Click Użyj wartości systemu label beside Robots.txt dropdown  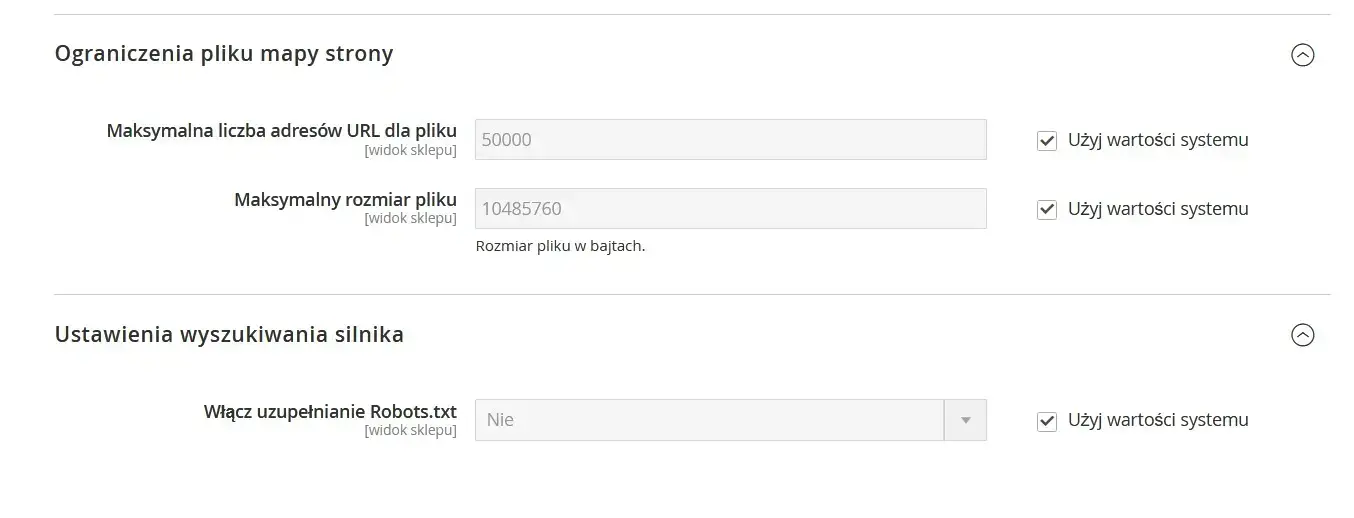coord(1158,420)
